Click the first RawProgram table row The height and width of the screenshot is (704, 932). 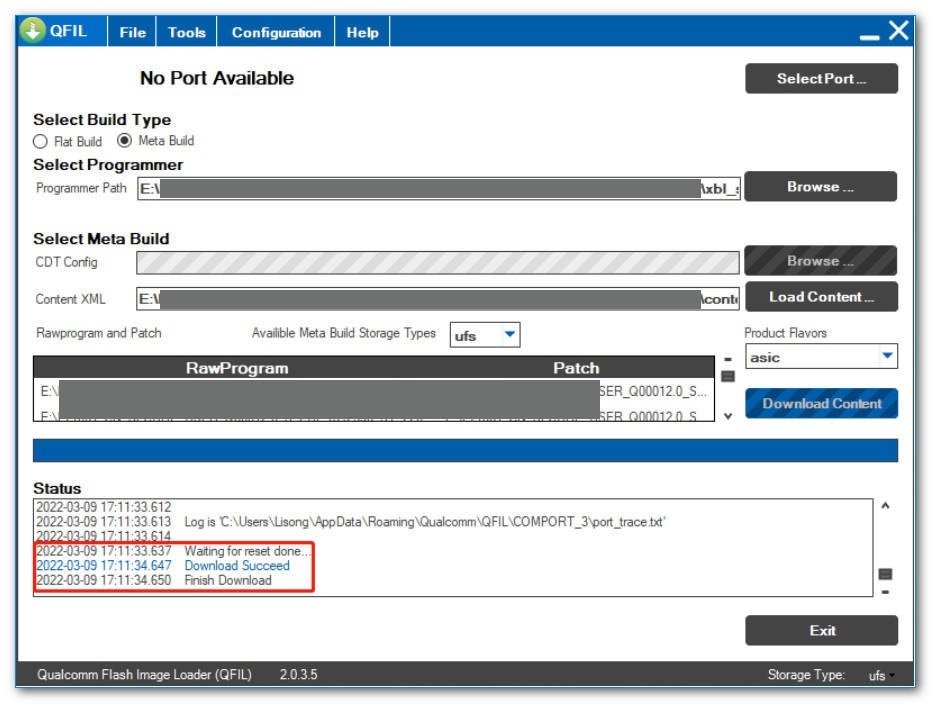click(374, 391)
